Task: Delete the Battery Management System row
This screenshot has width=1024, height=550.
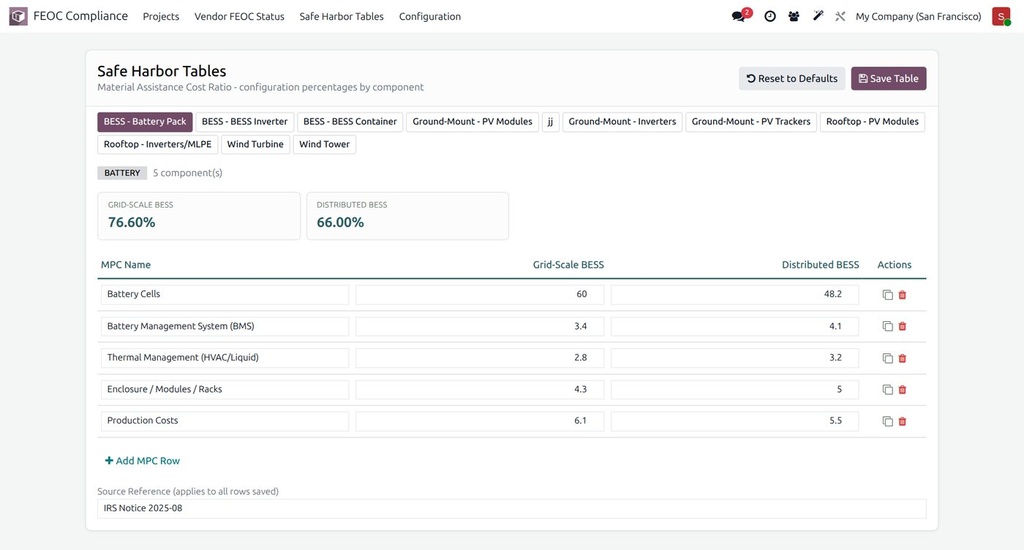Action: [903, 326]
